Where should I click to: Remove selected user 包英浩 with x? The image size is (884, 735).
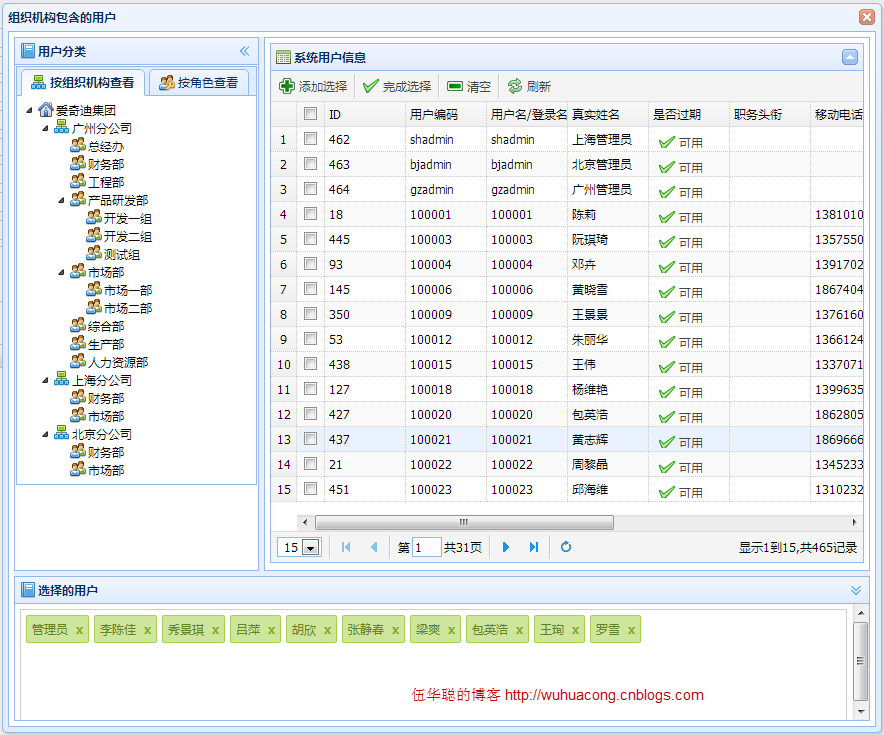519,630
